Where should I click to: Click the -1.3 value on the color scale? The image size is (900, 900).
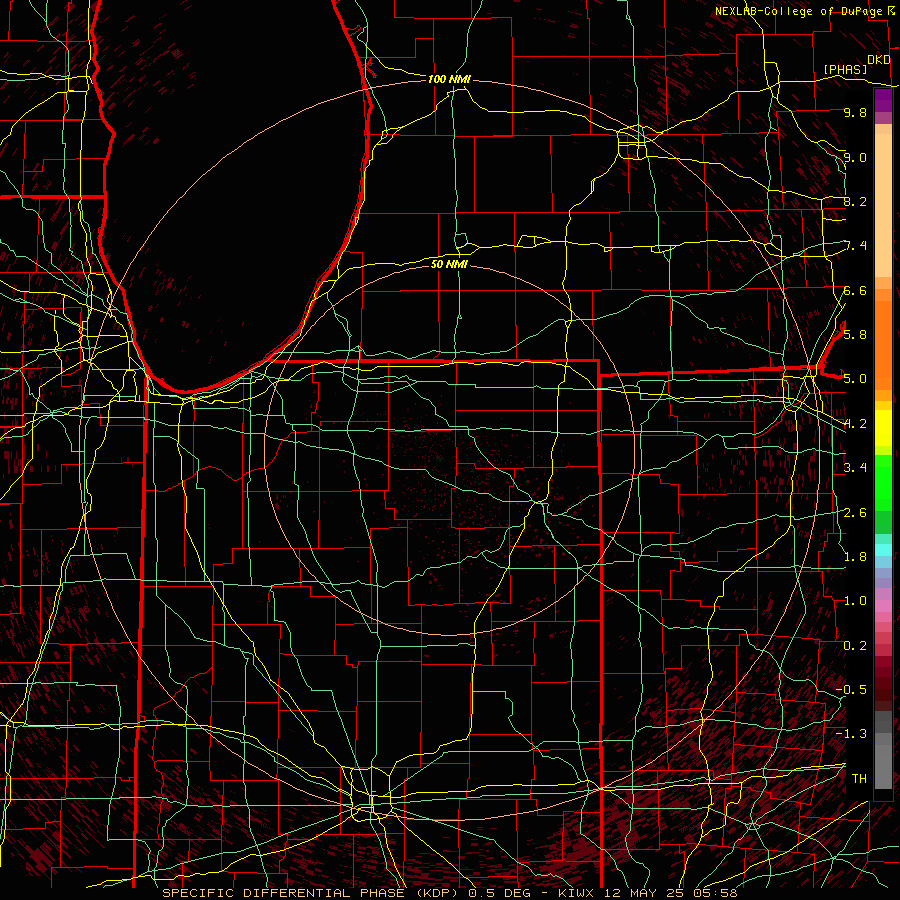click(851, 734)
